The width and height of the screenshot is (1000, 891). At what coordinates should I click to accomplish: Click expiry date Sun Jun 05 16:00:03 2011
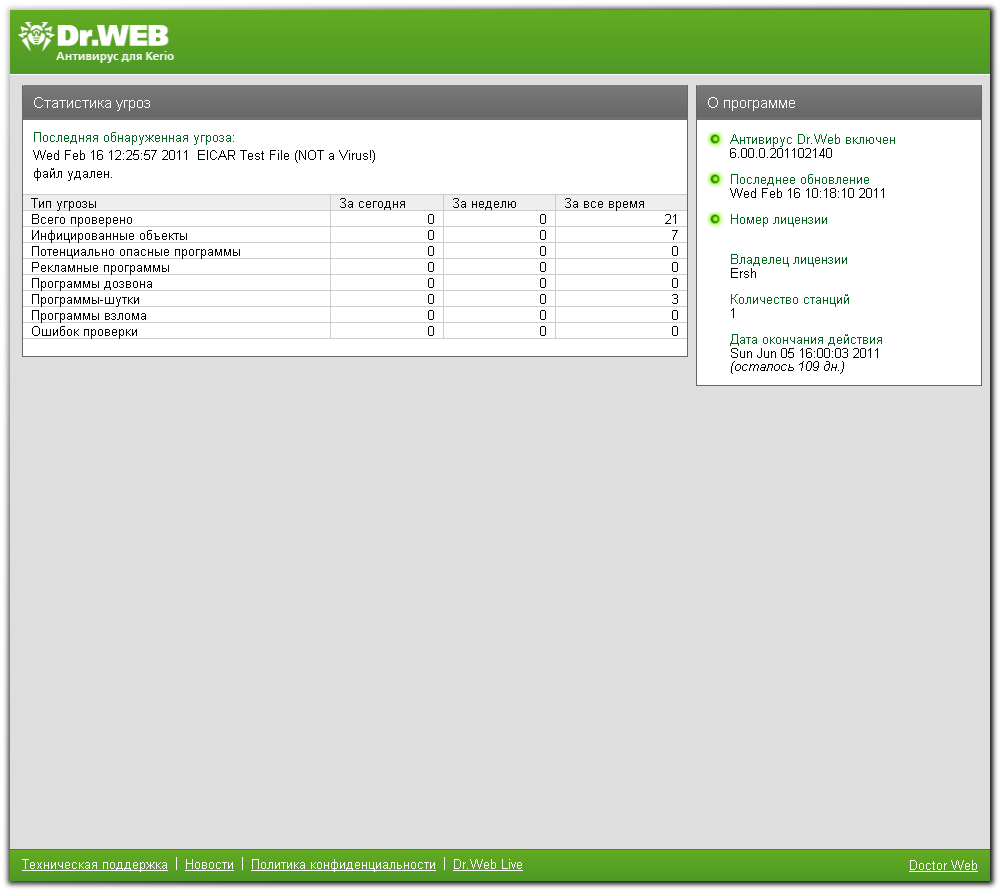pos(805,353)
